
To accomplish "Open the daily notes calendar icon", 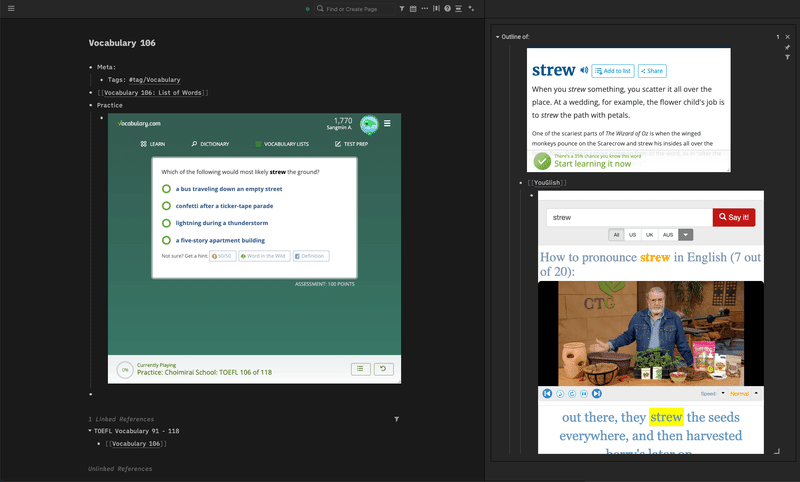I will 413,9.
